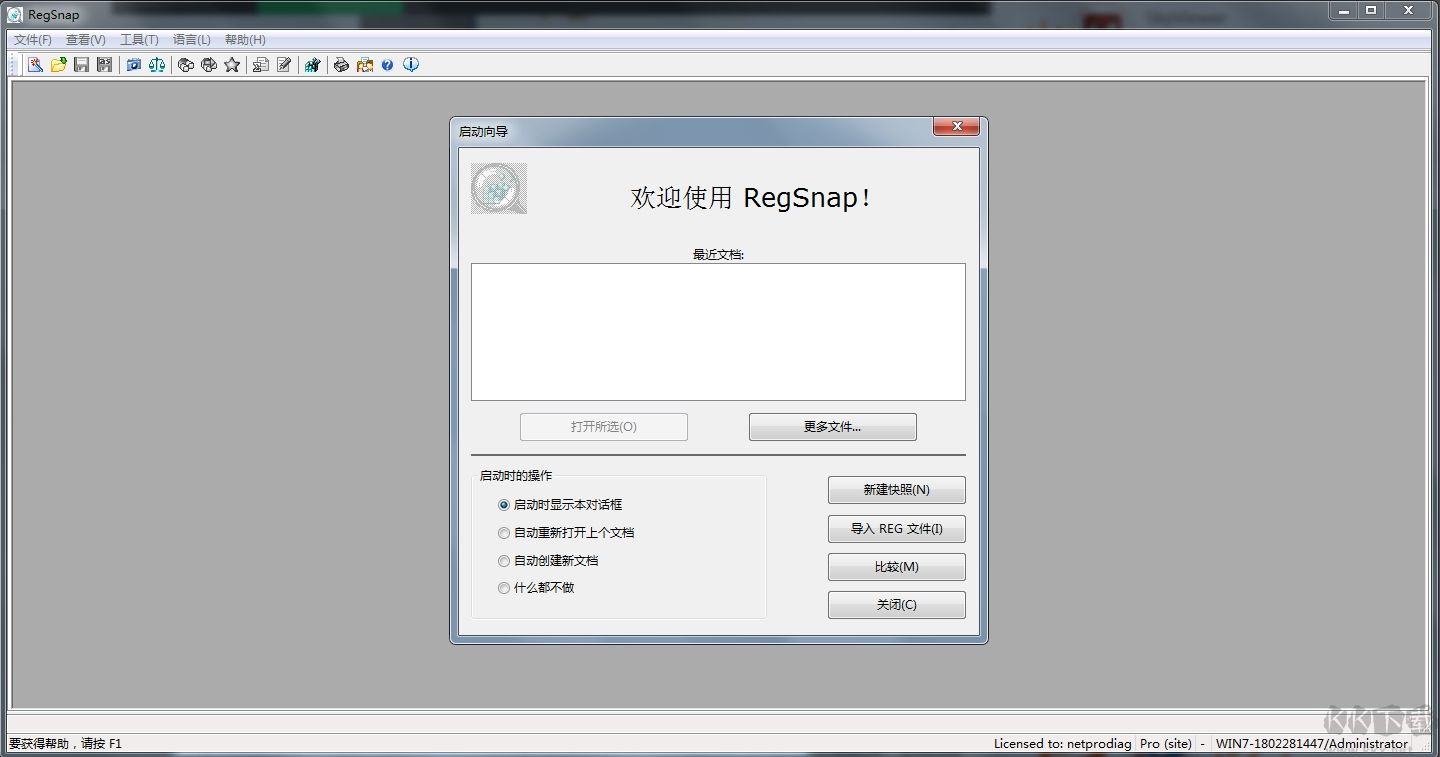Image resolution: width=1440 pixels, height=757 pixels.
Task: Open the Print icon in the toolbar
Action: click(x=342, y=64)
